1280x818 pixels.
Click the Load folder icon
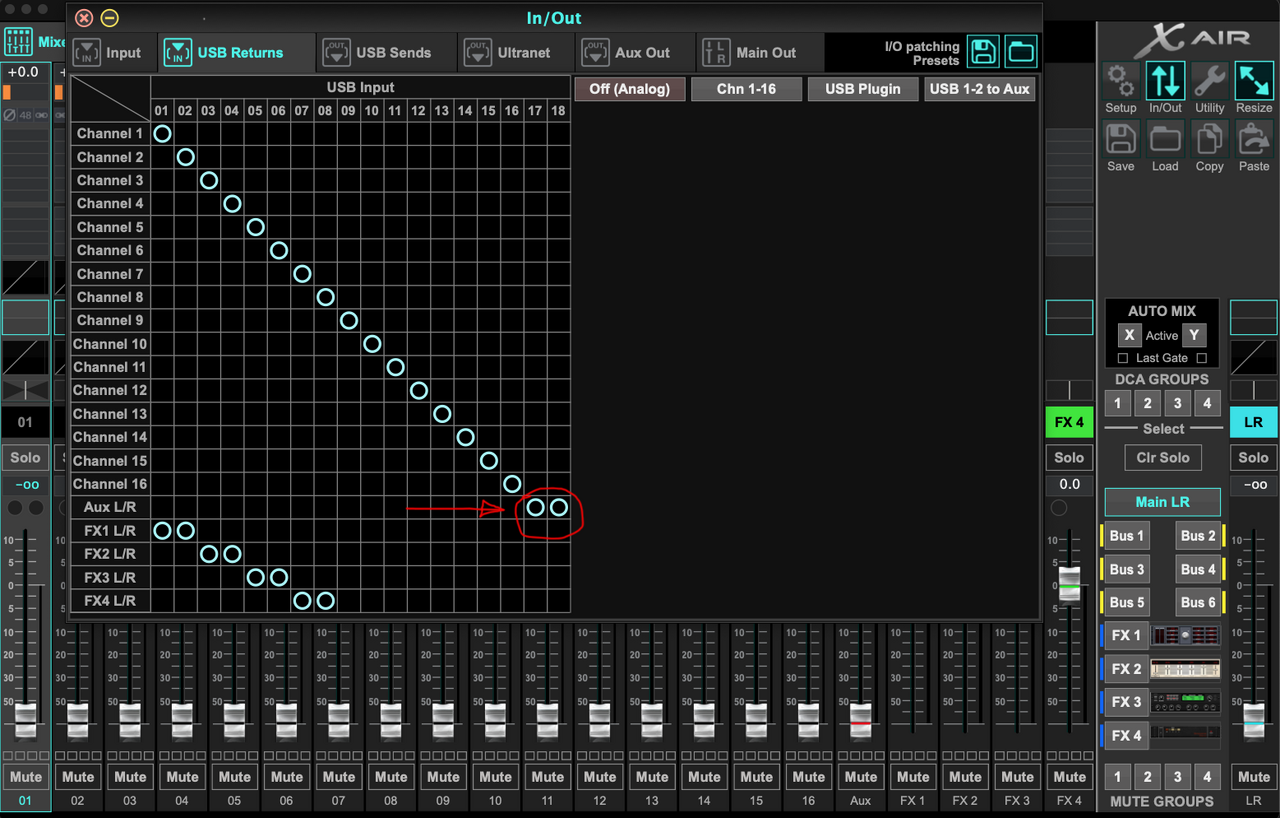pos(1165,140)
